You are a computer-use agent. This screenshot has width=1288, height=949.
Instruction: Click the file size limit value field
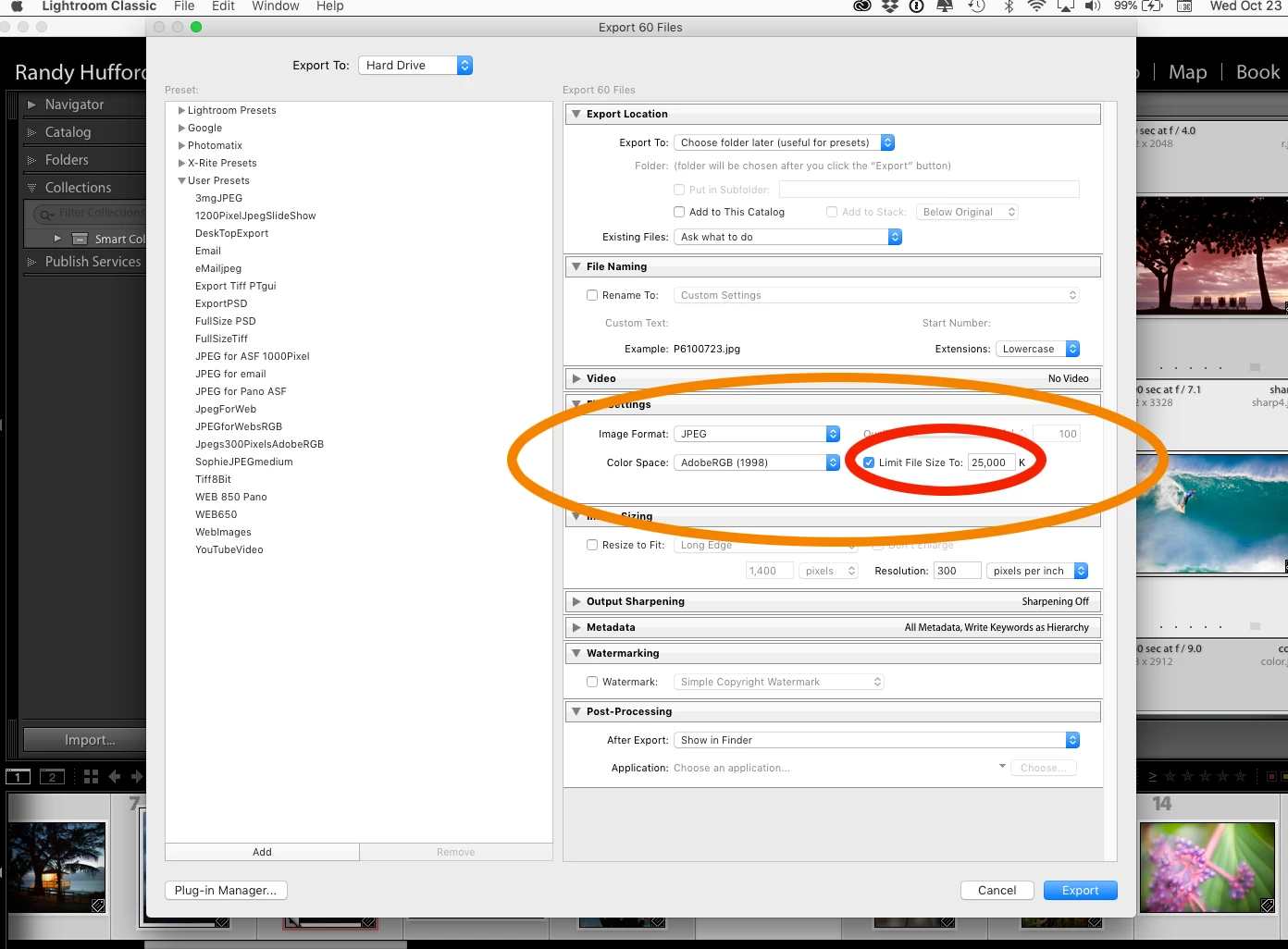[991, 462]
